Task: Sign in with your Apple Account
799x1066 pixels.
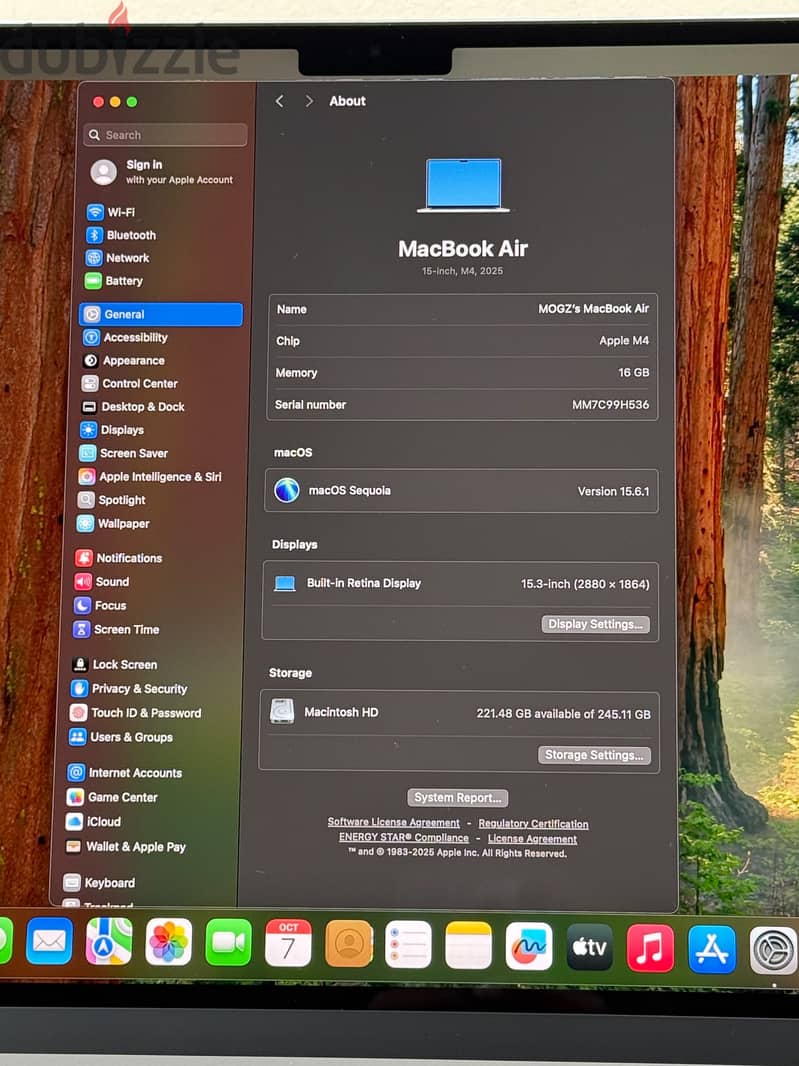Action: coord(163,172)
